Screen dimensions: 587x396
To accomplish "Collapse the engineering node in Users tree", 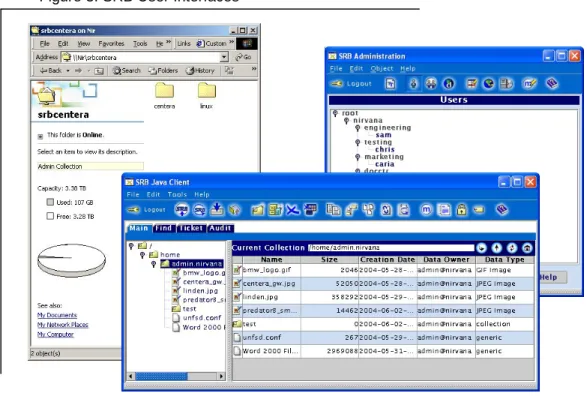I will (x=358, y=128).
